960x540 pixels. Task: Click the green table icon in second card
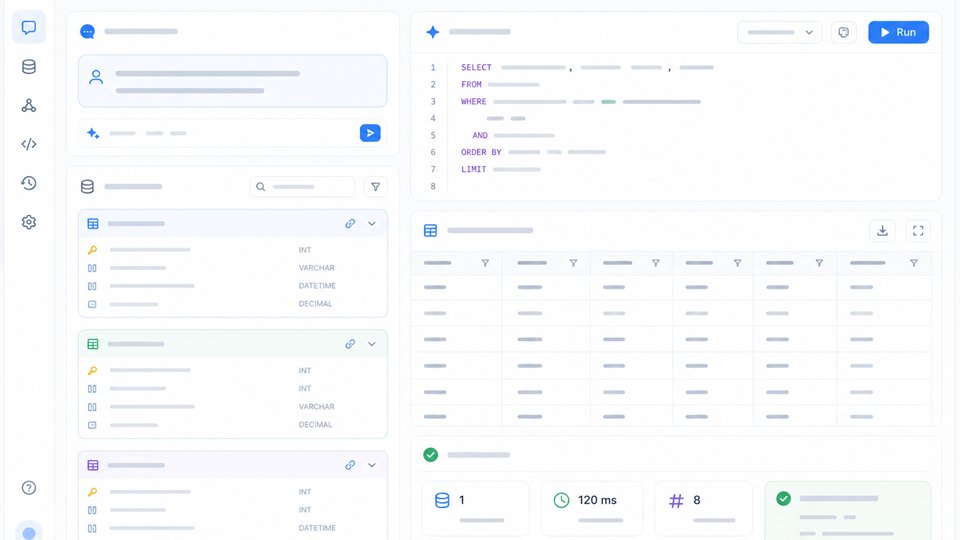click(x=93, y=344)
